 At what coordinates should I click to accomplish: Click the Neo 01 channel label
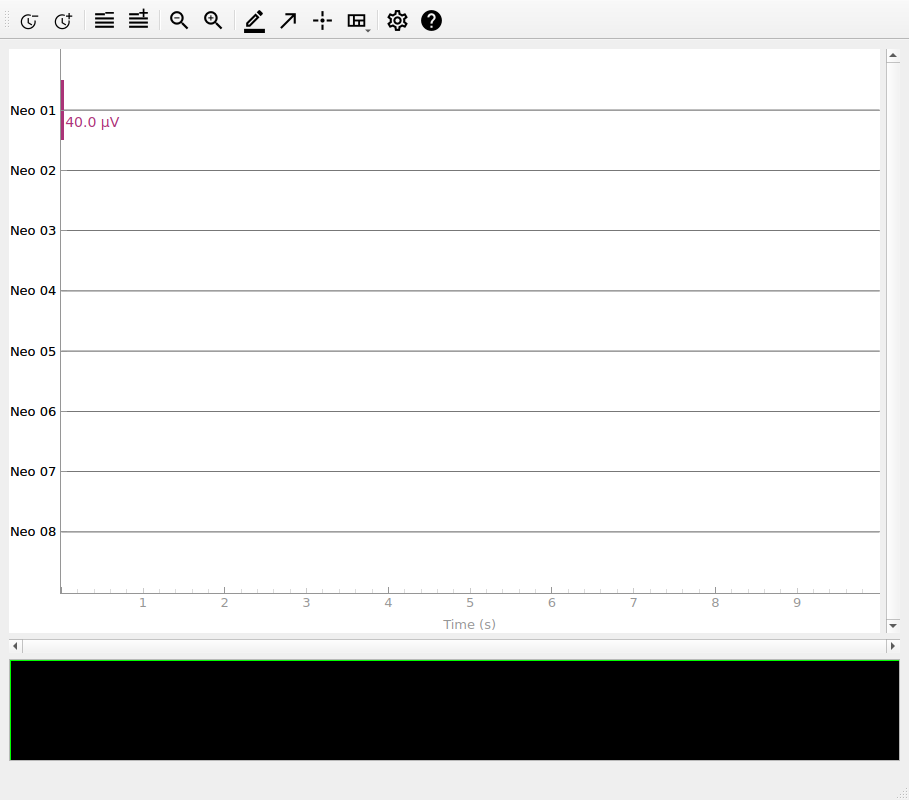pos(33,111)
